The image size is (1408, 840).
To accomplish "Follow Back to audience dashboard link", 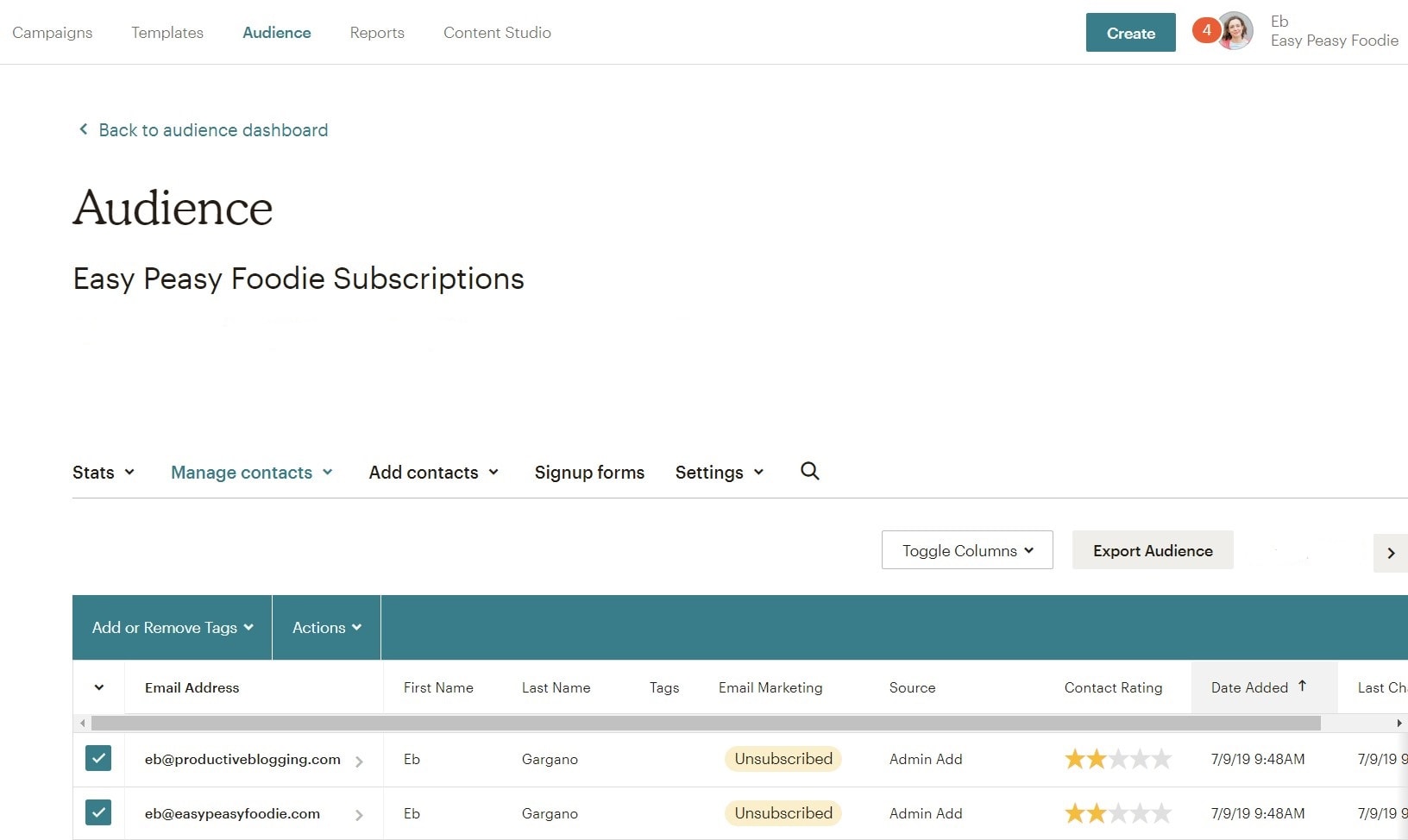I will [213, 130].
